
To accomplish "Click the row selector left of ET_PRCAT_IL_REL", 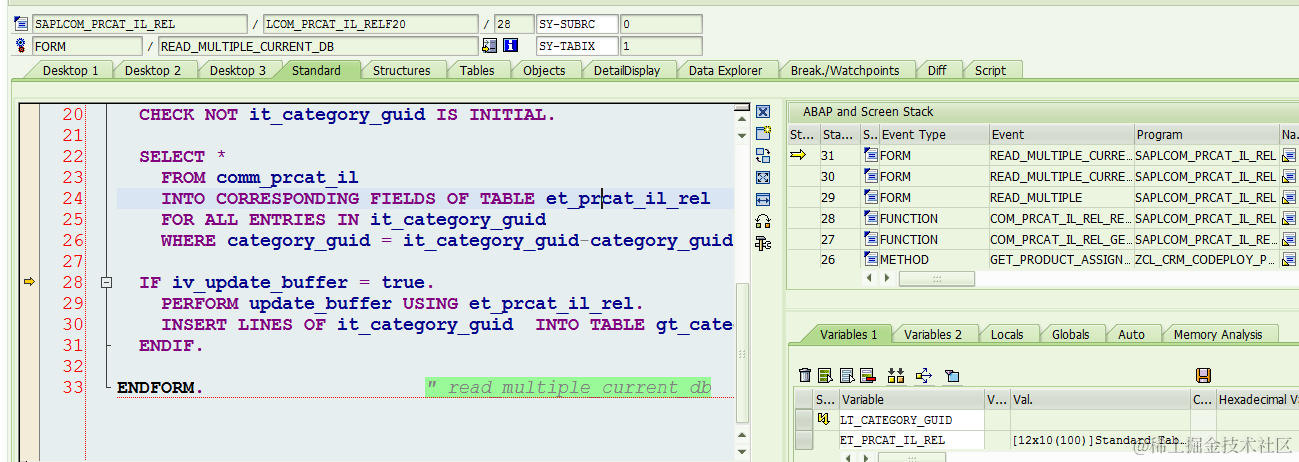I will coord(804,440).
